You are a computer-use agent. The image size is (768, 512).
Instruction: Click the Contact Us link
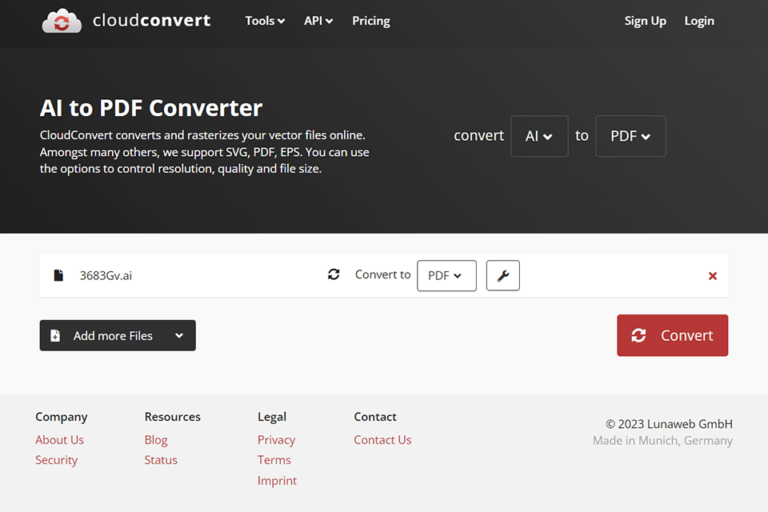coord(383,440)
